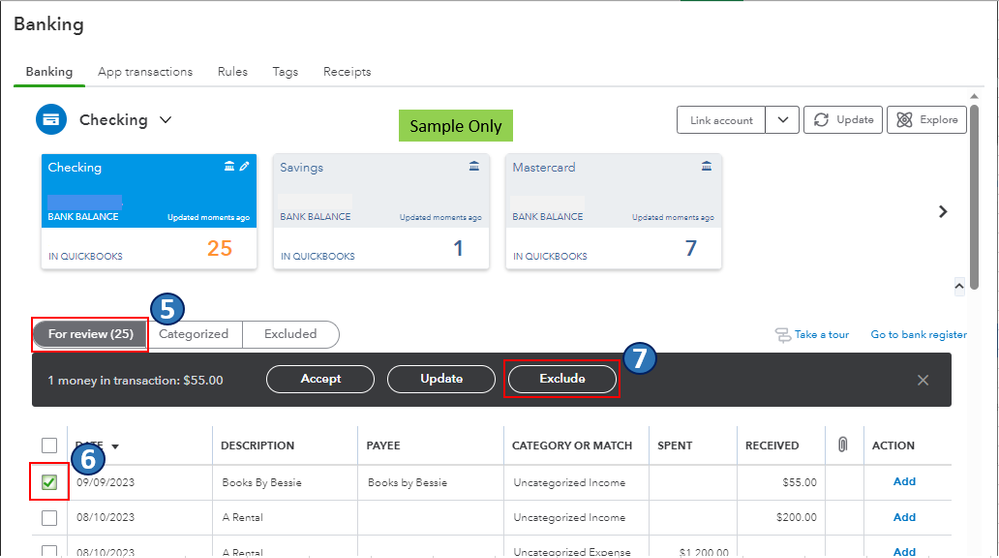Screen dimensions: 999x558
Task: Toggle the select-all header checkbox
Action: [x=49, y=446]
